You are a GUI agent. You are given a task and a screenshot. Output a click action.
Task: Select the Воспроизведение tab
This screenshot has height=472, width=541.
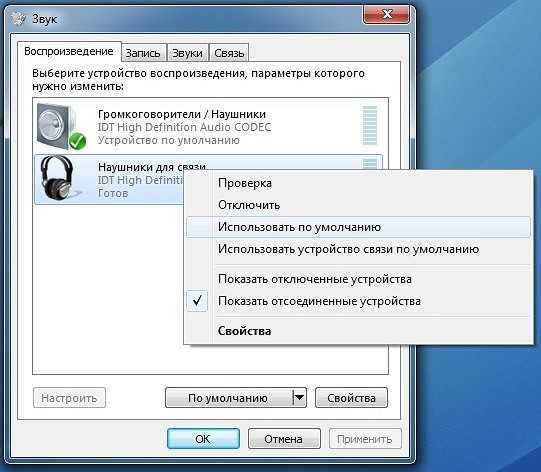[69, 51]
